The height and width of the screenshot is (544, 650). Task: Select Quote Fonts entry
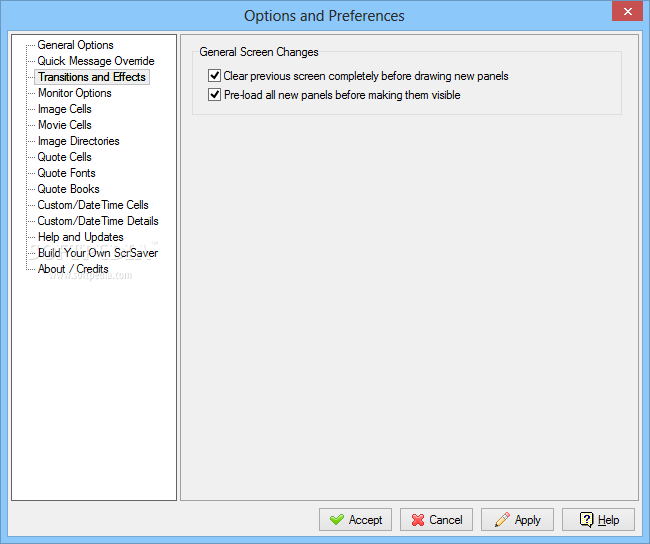[66, 173]
